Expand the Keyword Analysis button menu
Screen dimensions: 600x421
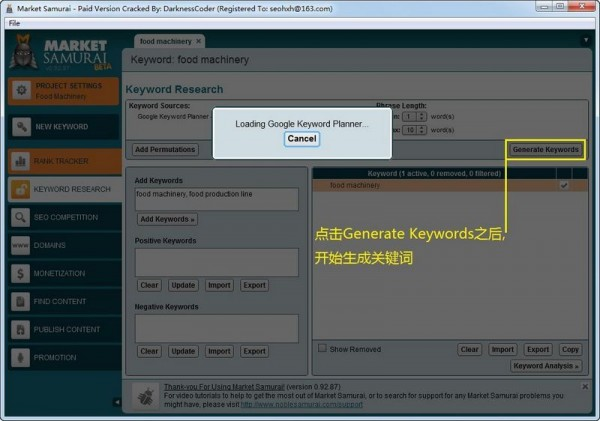pyautogui.click(x=546, y=366)
